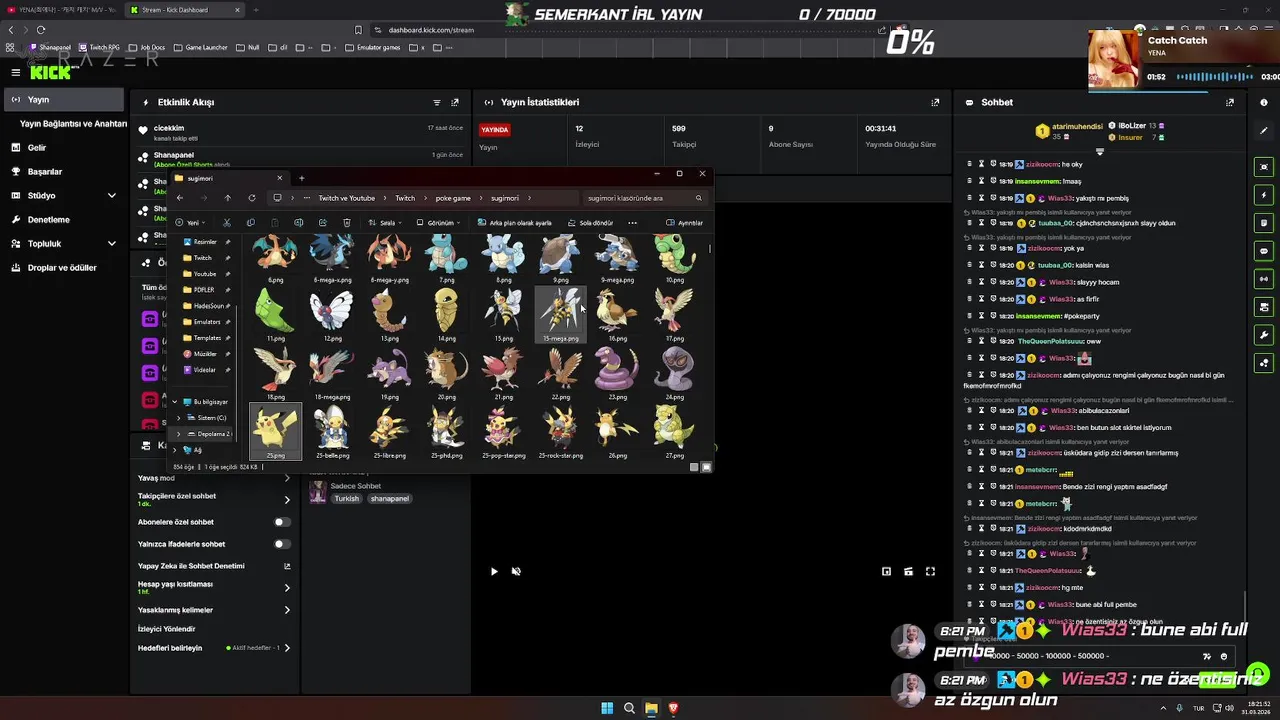The image size is (1280, 720).
Task: Click the rename icon in Explorer toolbar
Action: coord(298,223)
